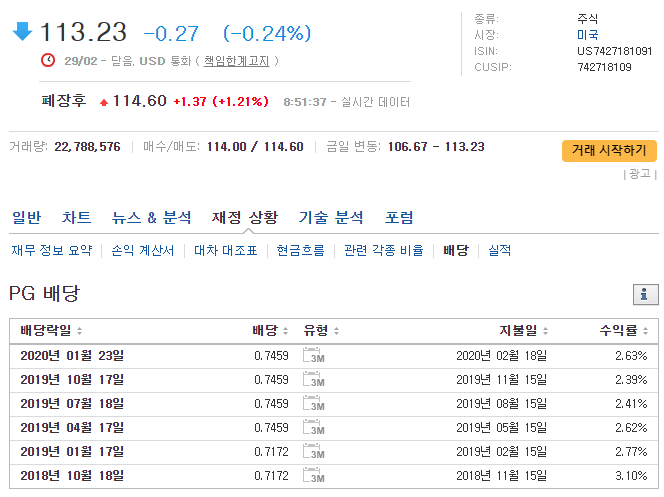Click payment date 2019년 05월 15일
Screen dimensions: 664x497
[x=501, y=428]
